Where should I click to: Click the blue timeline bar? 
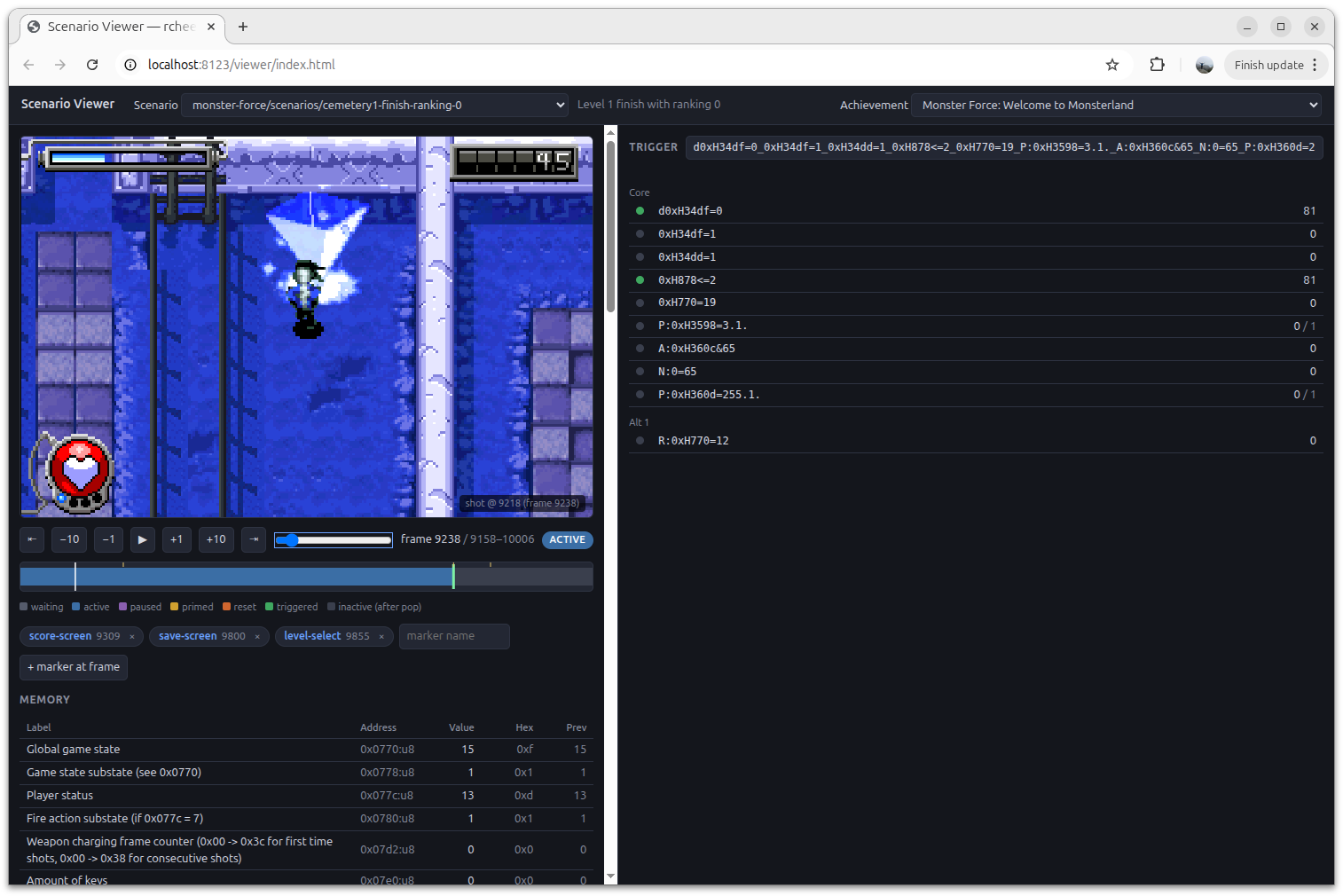(x=237, y=577)
